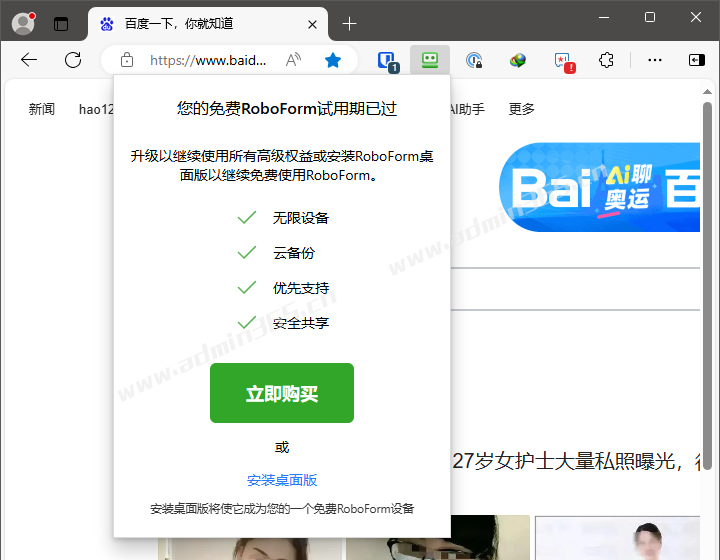The width and height of the screenshot is (720, 560).
Task: Open the extension with lock badge icon
Action: pyautogui.click(x=474, y=60)
